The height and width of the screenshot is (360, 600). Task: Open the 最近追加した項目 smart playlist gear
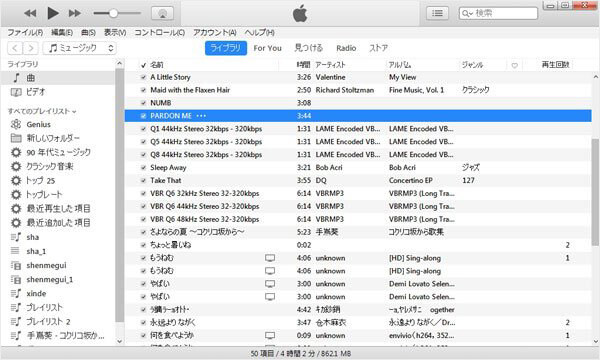click(16, 223)
